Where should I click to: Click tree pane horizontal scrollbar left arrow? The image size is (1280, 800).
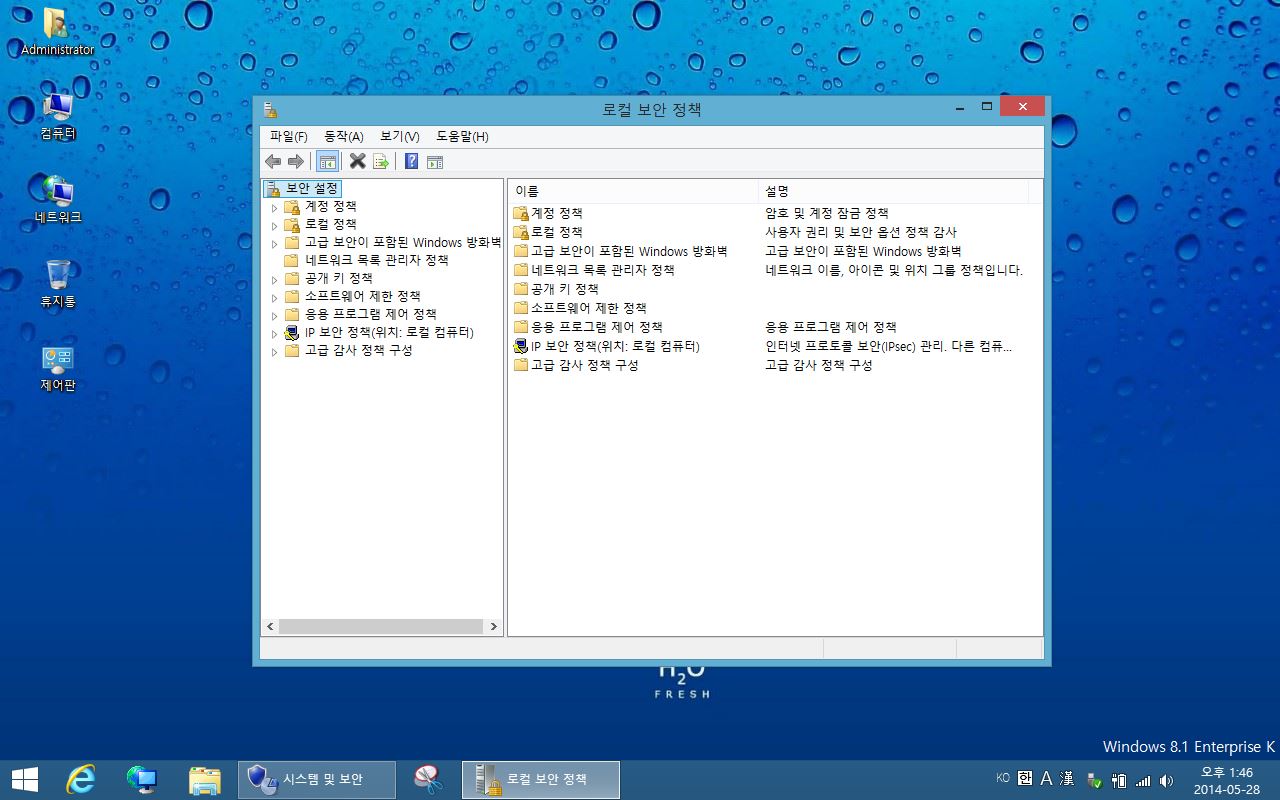(269, 626)
